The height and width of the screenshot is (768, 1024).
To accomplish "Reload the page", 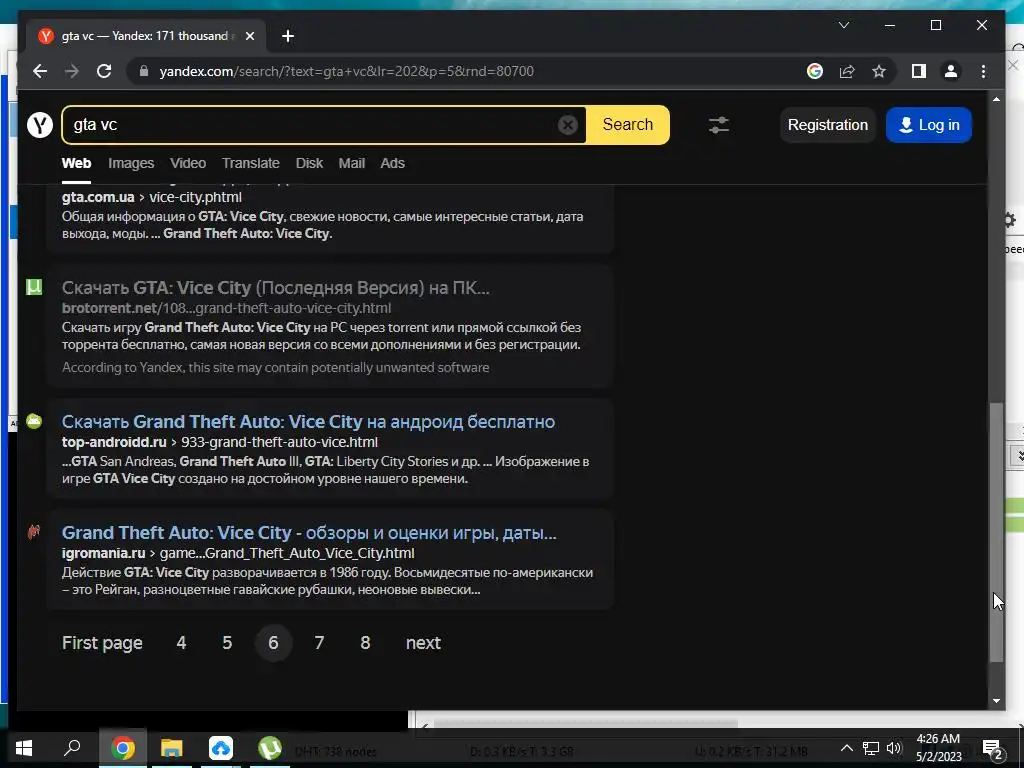I will pyautogui.click(x=104, y=71).
